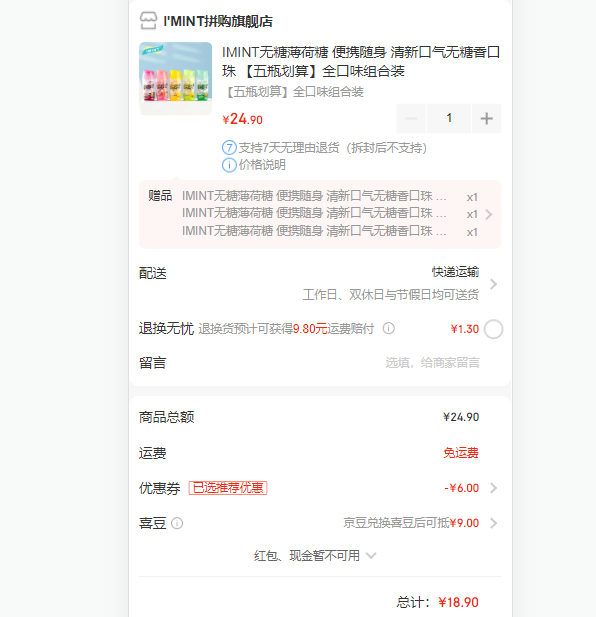The image size is (596, 617).
Task: Click the coupon discount -¥6.00
Action: pyautogui.click(x=461, y=488)
